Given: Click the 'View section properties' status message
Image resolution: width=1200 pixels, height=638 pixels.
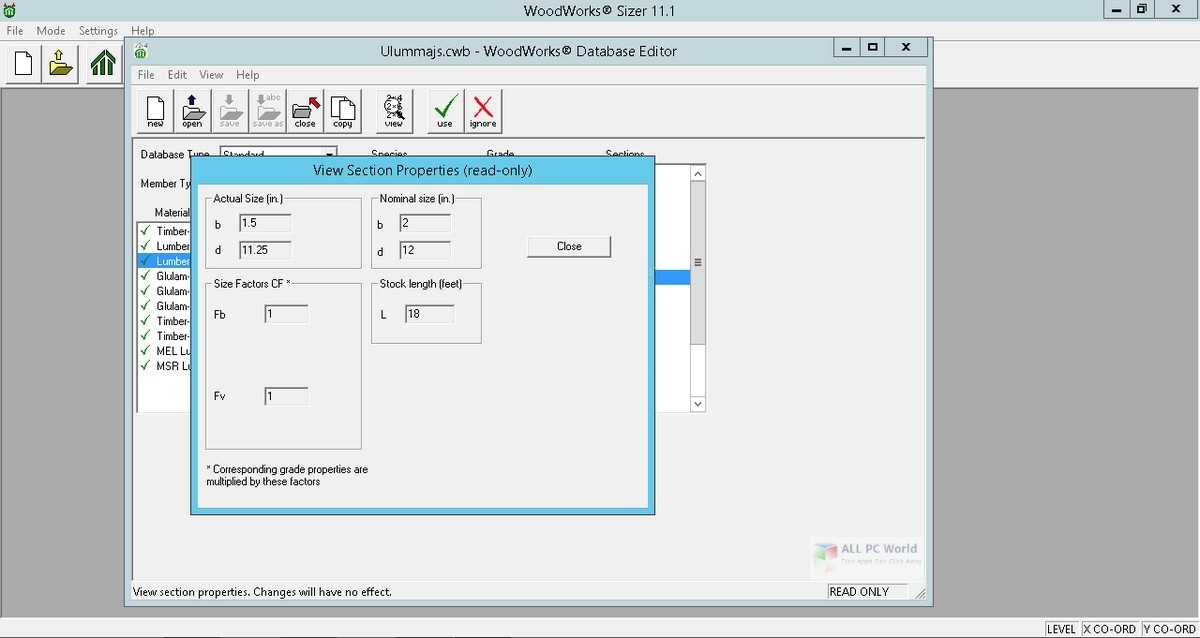Looking at the screenshot, I should pyautogui.click(x=262, y=592).
